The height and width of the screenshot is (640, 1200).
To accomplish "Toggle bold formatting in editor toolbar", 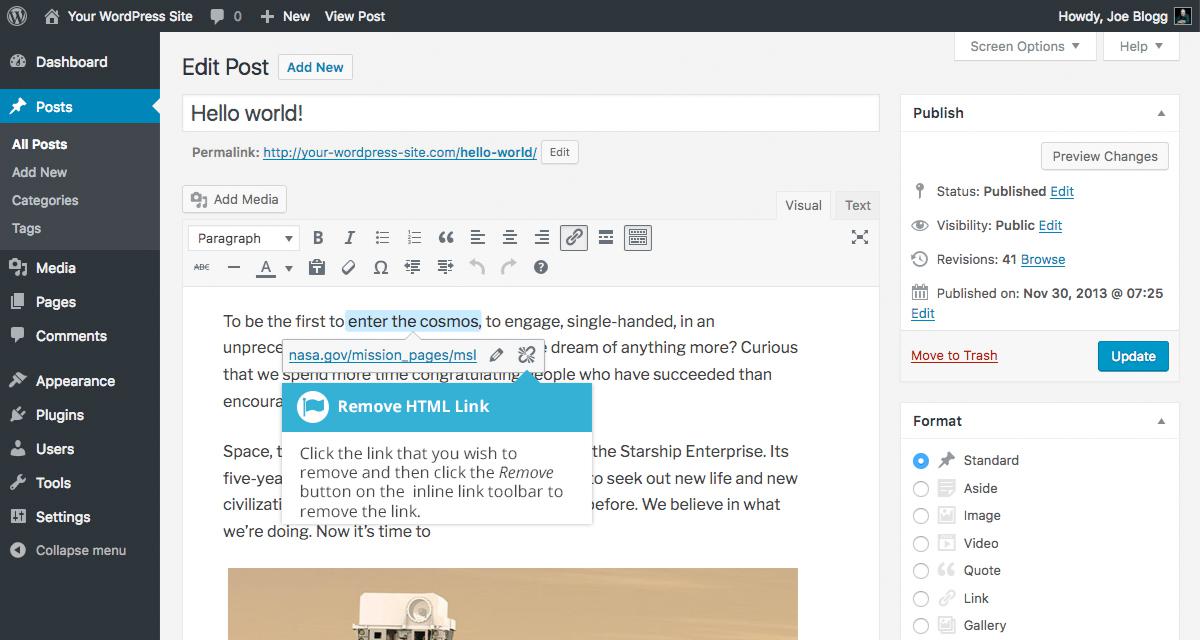I will tap(318, 238).
